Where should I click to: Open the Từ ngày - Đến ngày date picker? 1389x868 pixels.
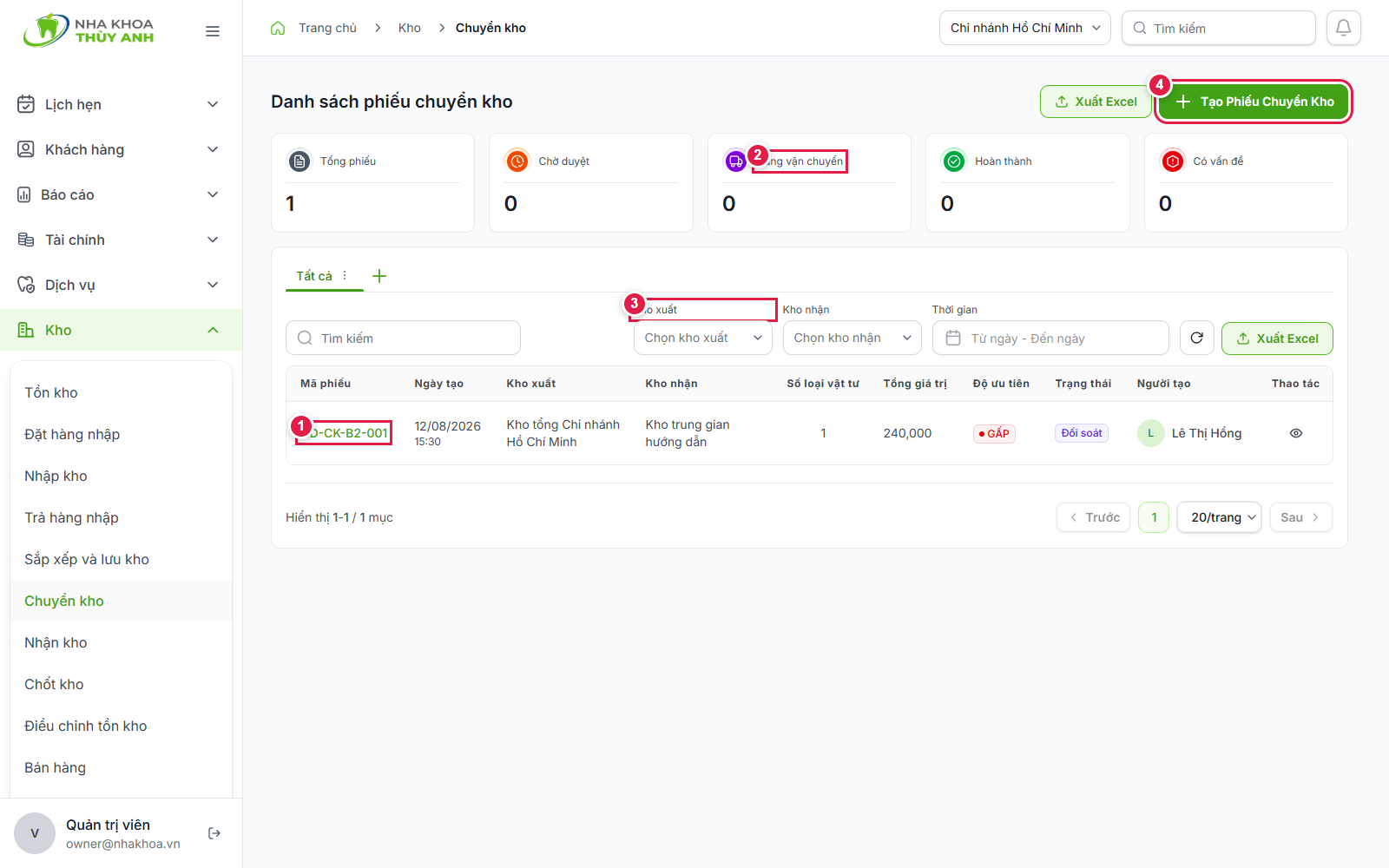point(1050,338)
